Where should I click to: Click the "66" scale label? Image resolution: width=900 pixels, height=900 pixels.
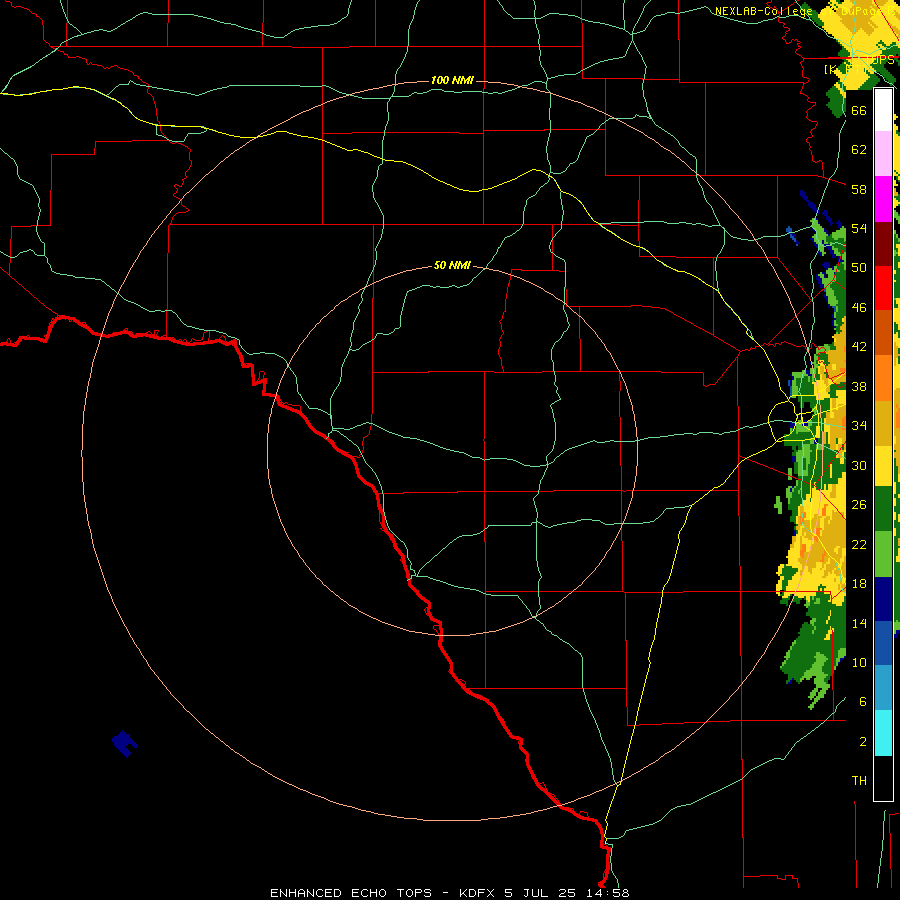[x=859, y=110]
